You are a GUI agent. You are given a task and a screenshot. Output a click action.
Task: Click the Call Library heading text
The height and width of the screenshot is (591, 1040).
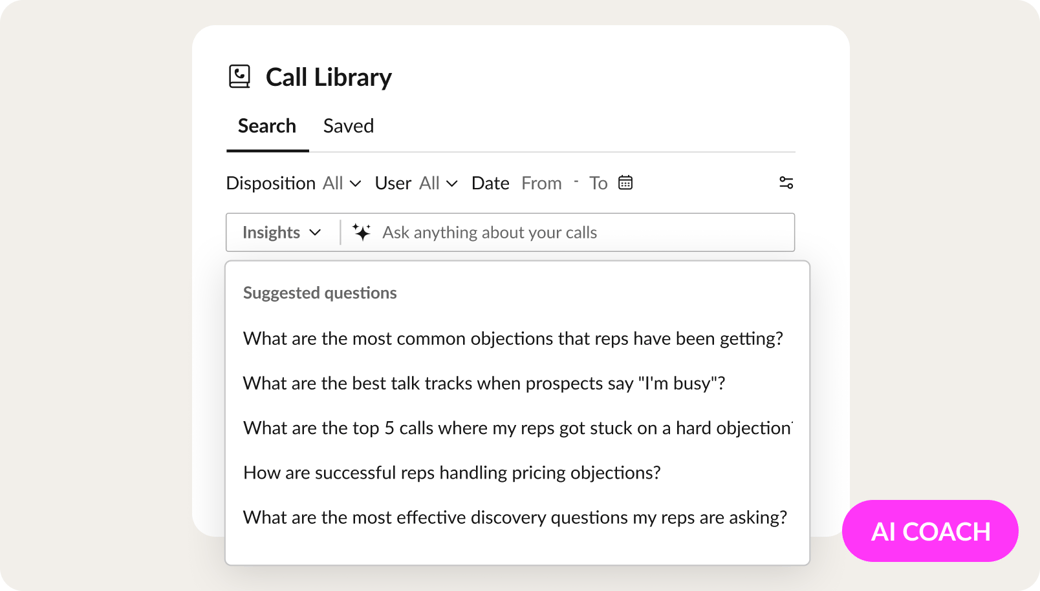pyautogui.click(x=328, y=77)
